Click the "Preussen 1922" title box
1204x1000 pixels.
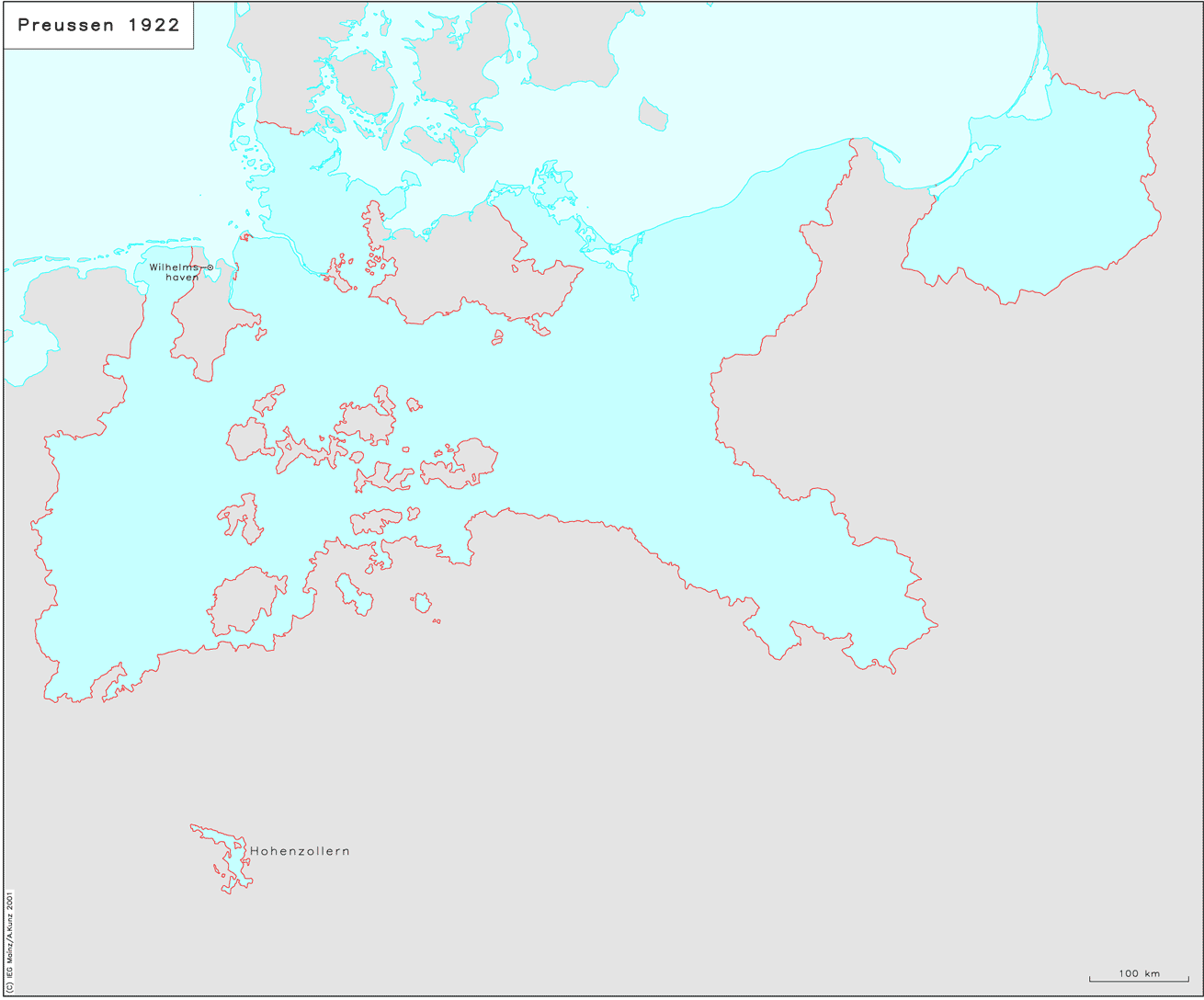tap(98, 26)
